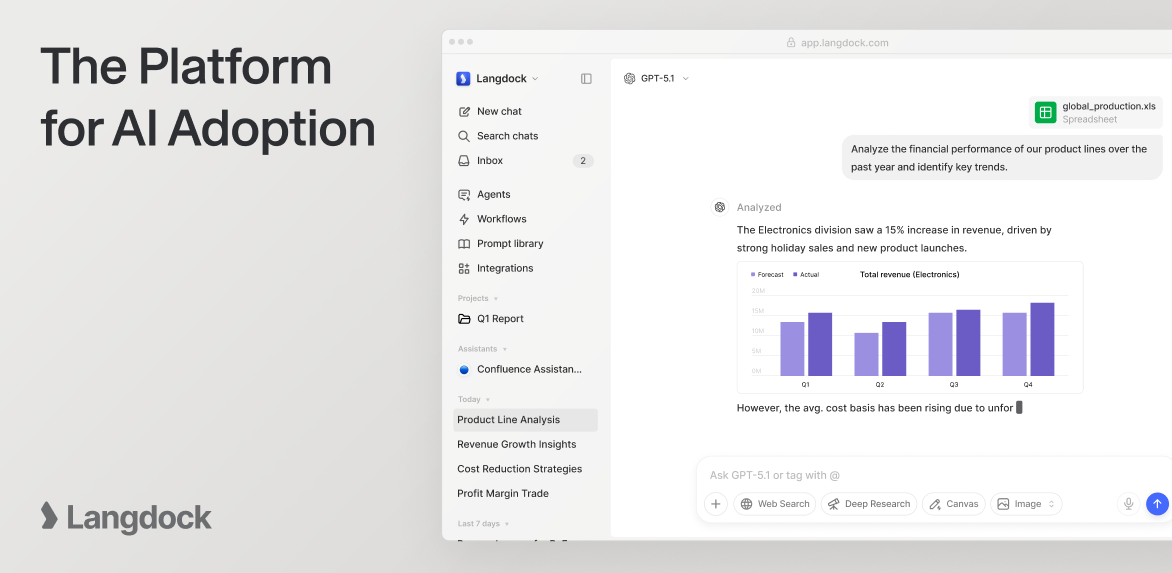The width and height of the screenshot is (1172, 573).
Task: Click the inbox unread count badge 2
Action: tap(583, 161)
